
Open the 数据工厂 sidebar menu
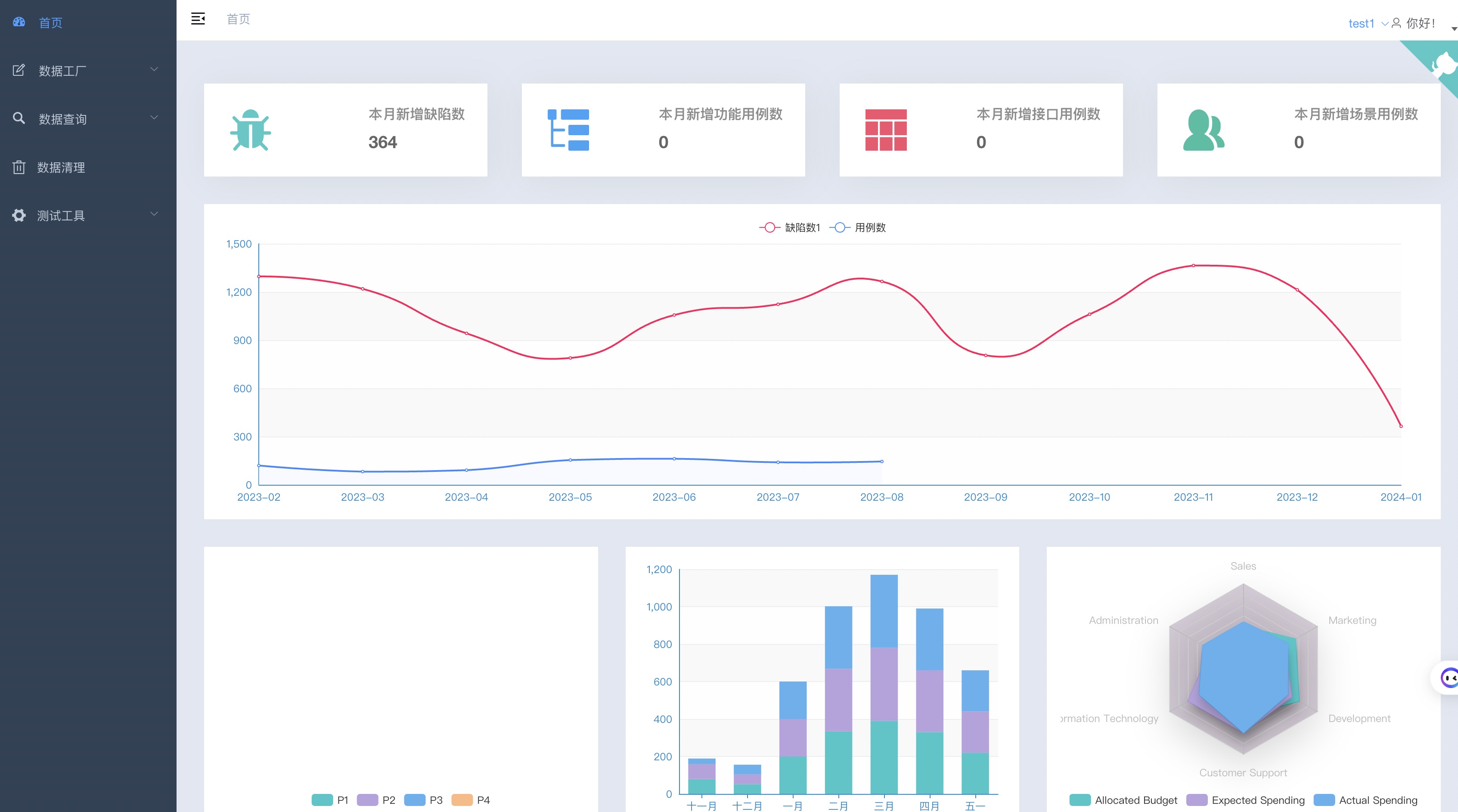coord(88,71)
